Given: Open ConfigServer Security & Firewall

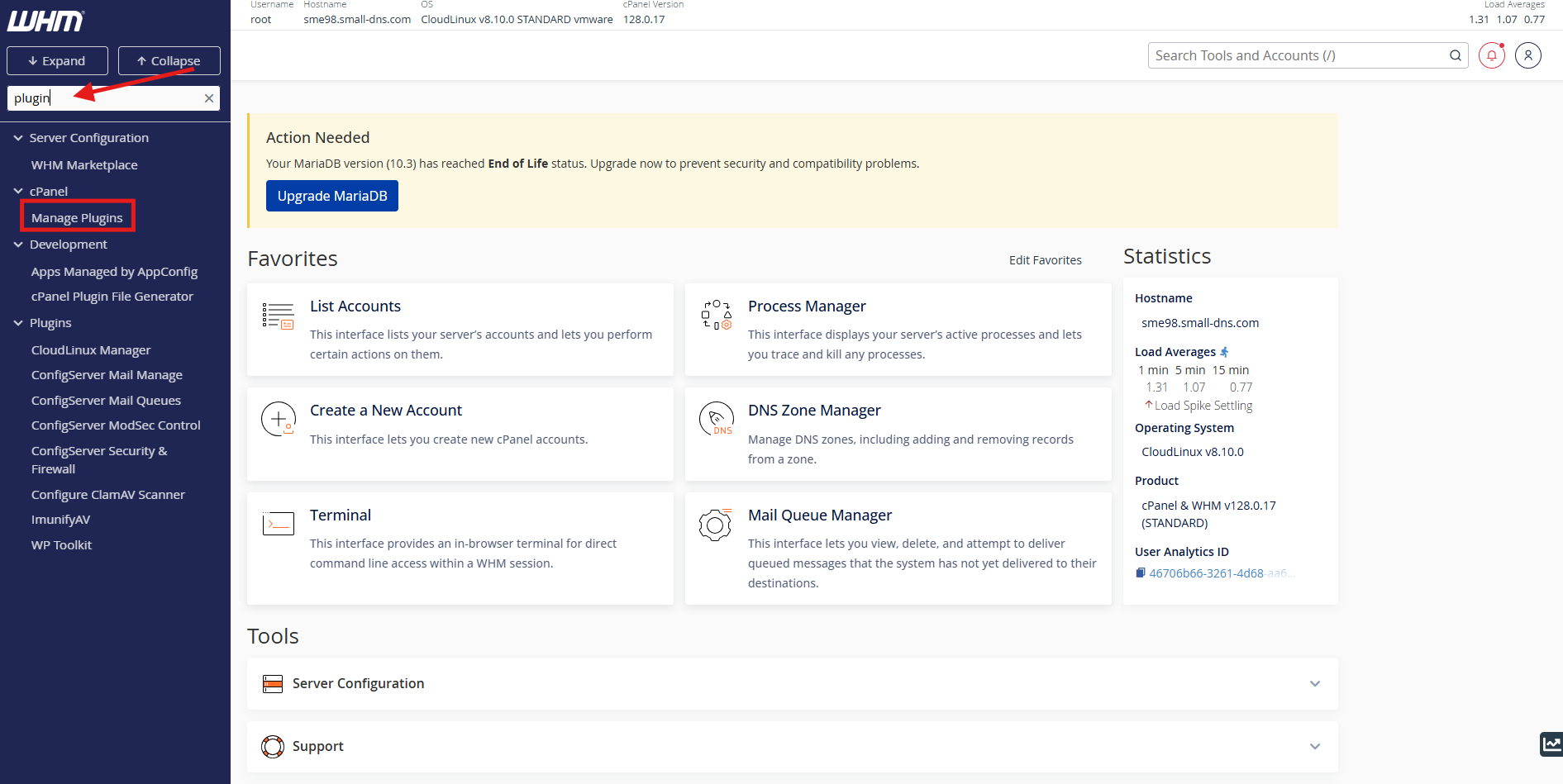Looking at the screenshot, I should click(99, 460).
